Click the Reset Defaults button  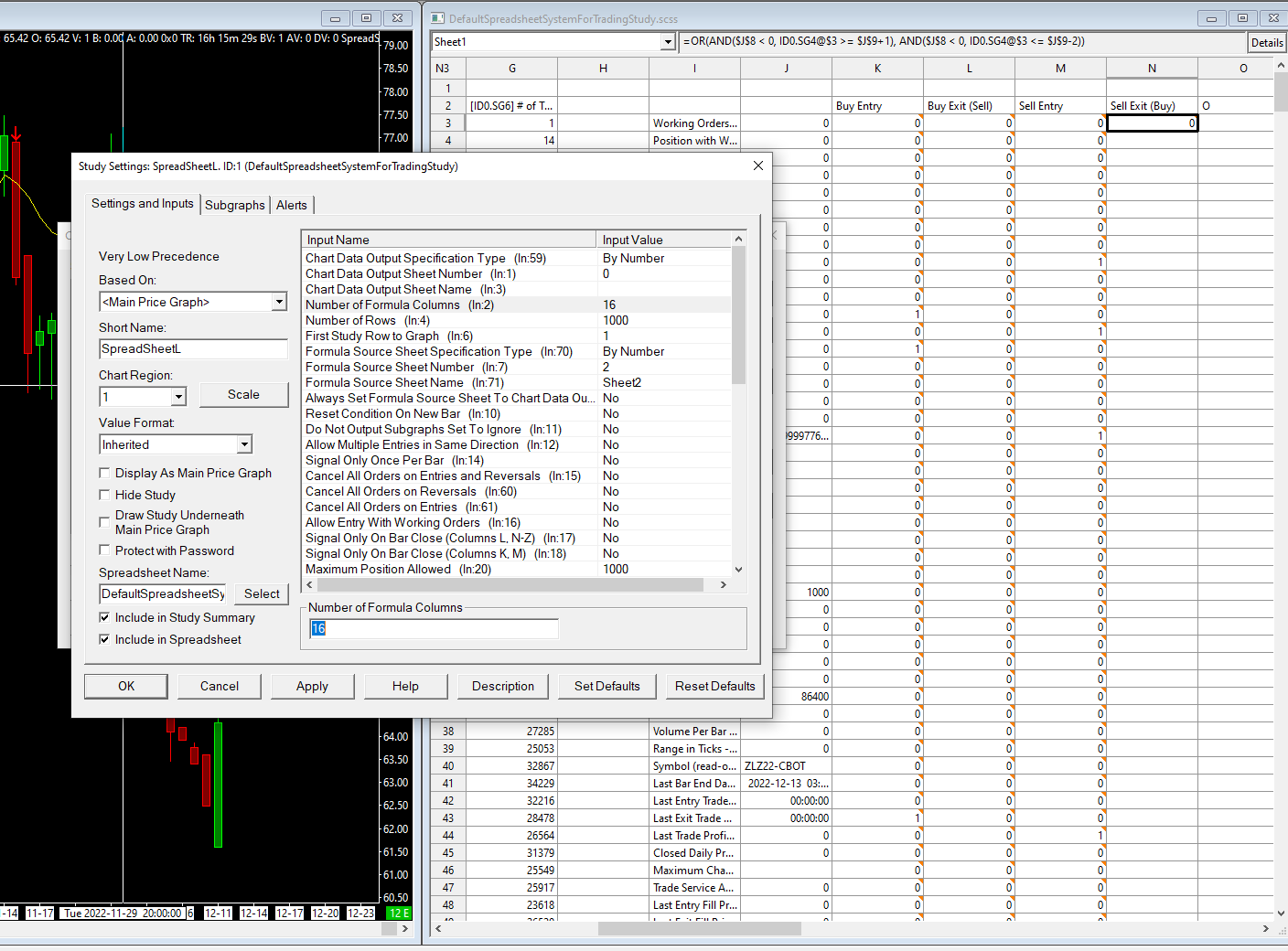tap(714, 686)
